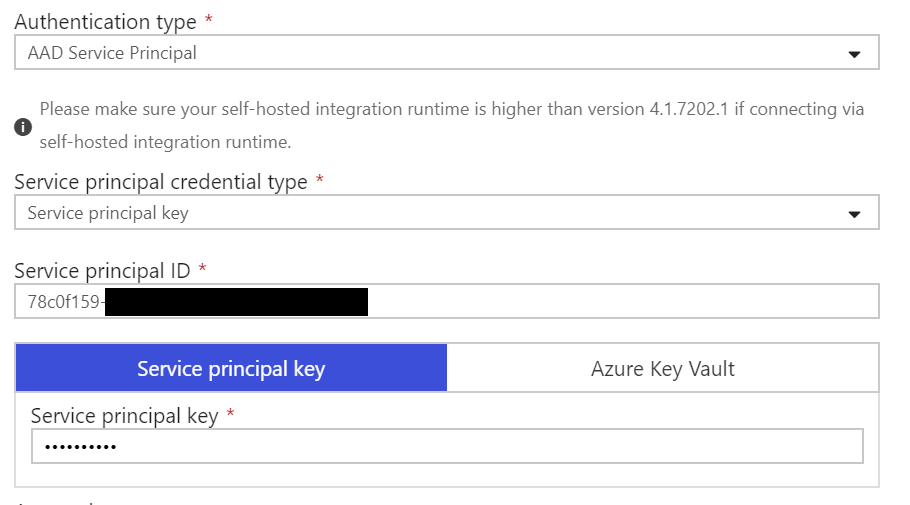This screenshot has width=910, height=505.
Task: Open the Authentication type dropdown arrow
Action: (x=854, y=54)
